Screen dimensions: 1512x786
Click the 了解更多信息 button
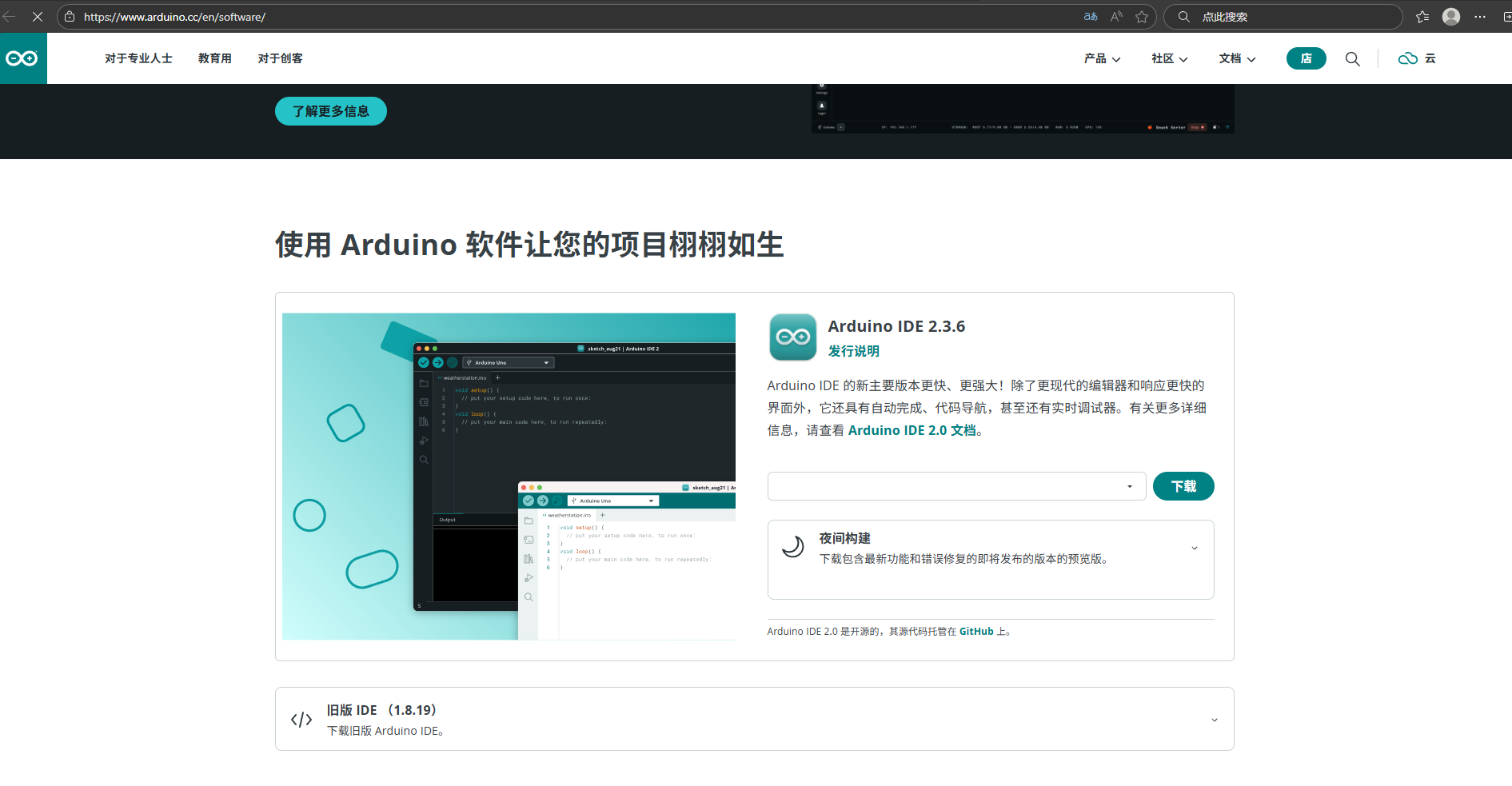pyautogui.click(x=330, y=111)
